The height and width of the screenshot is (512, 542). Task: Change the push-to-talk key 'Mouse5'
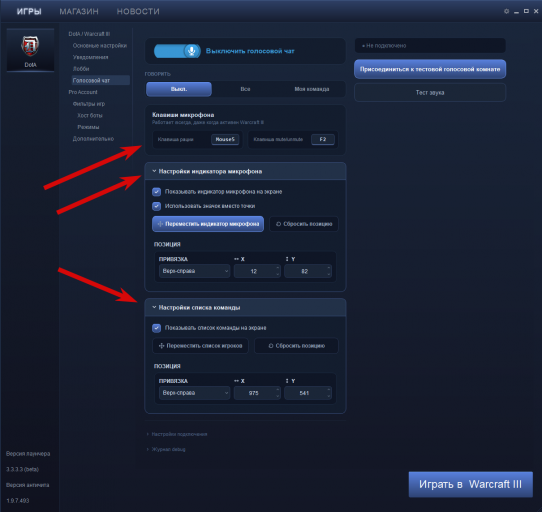tap(225, 139)
